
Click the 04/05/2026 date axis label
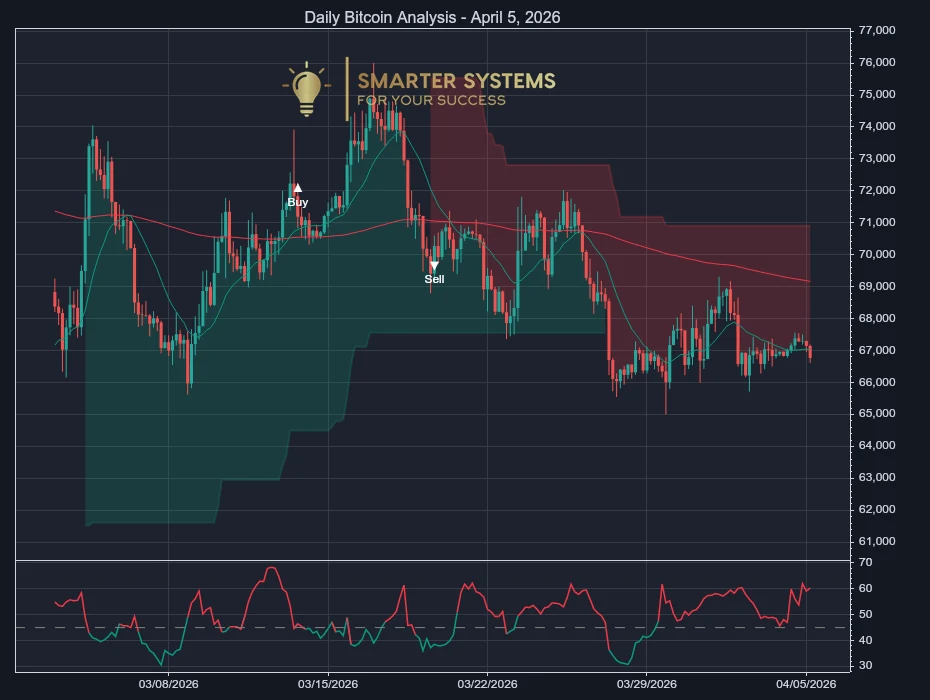[806, 686]
